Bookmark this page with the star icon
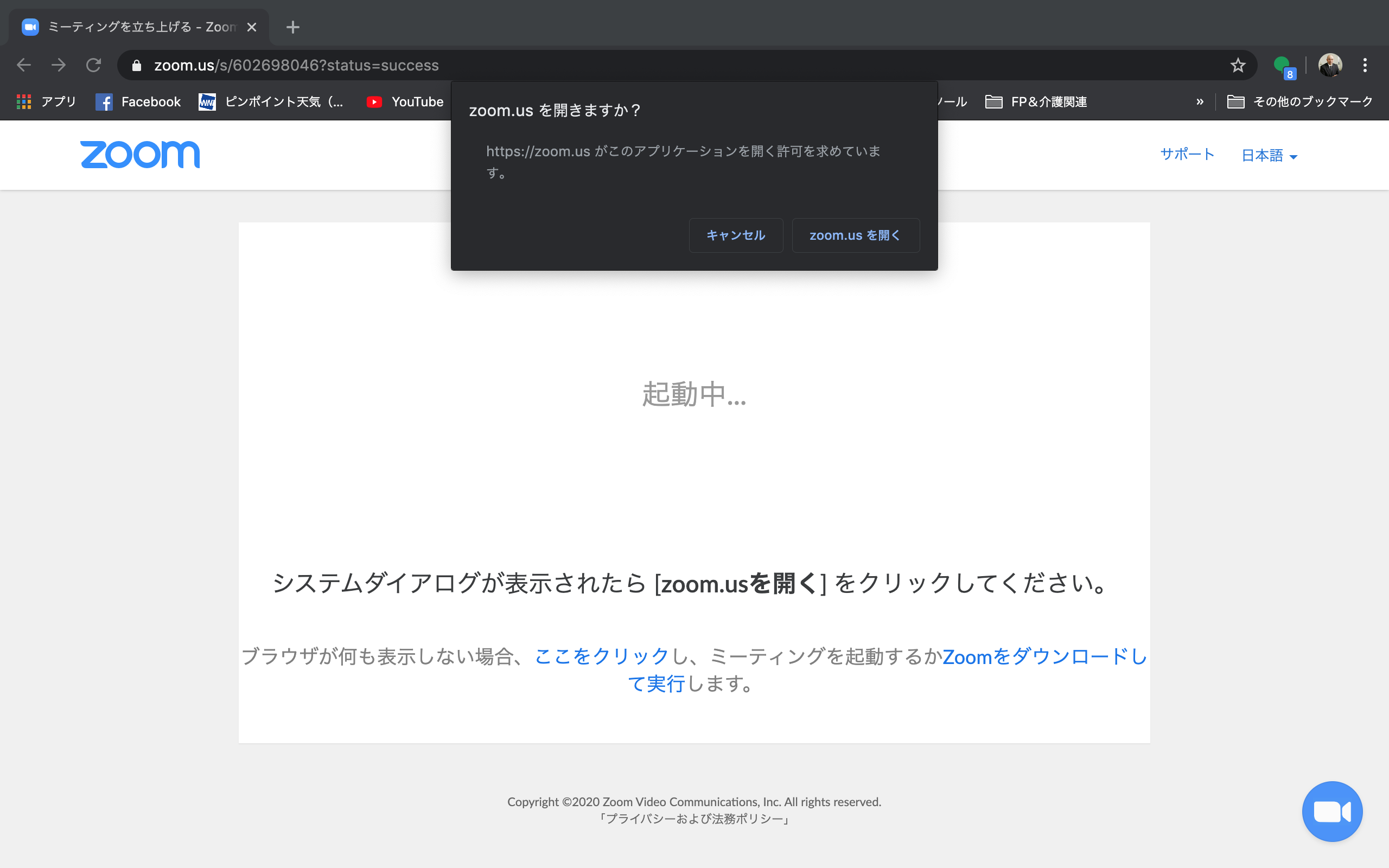 coord(1238,66)
